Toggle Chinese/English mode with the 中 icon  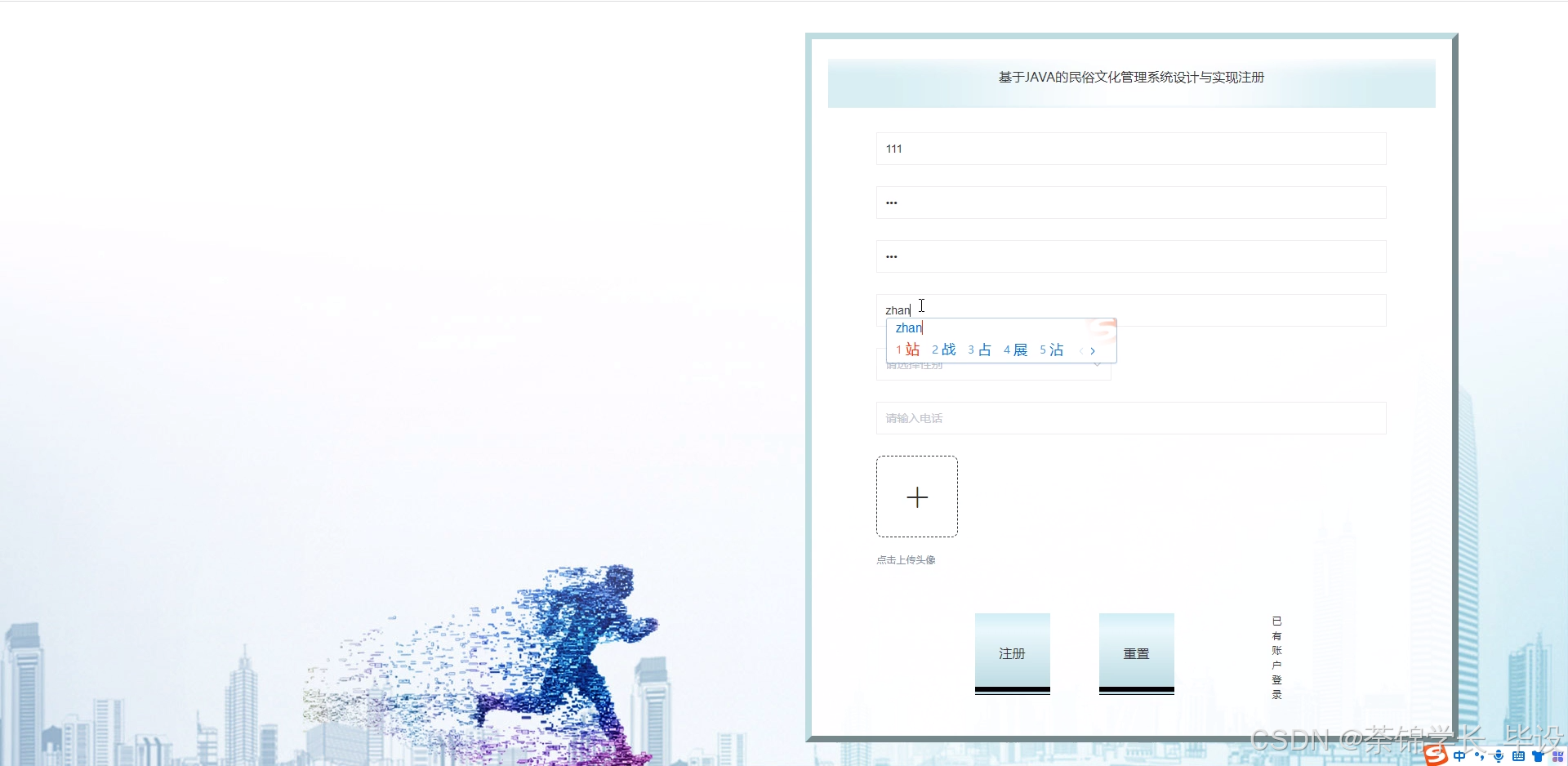(1459, 757)
